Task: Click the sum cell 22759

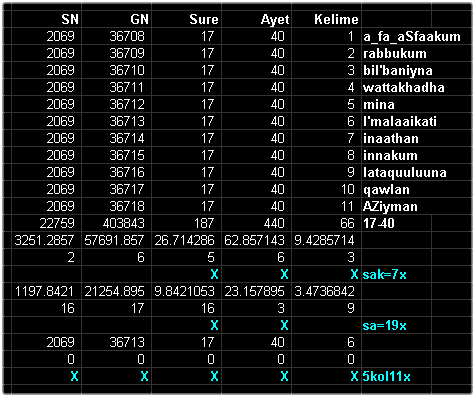Action: pyautogui.click(x=47, y=223)
